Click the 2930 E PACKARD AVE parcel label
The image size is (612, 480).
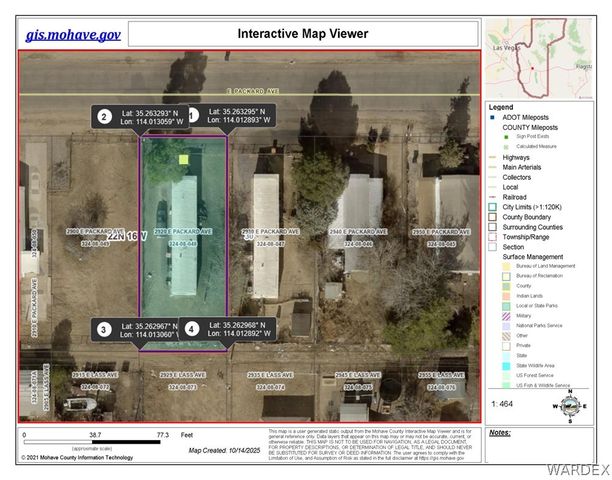270,231
